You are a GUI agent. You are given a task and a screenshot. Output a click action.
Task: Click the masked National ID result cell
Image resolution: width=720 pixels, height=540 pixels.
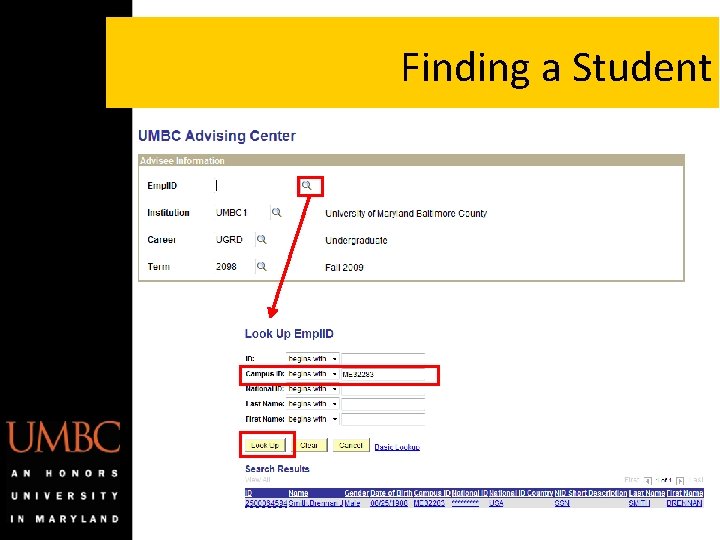pos(465,503)
